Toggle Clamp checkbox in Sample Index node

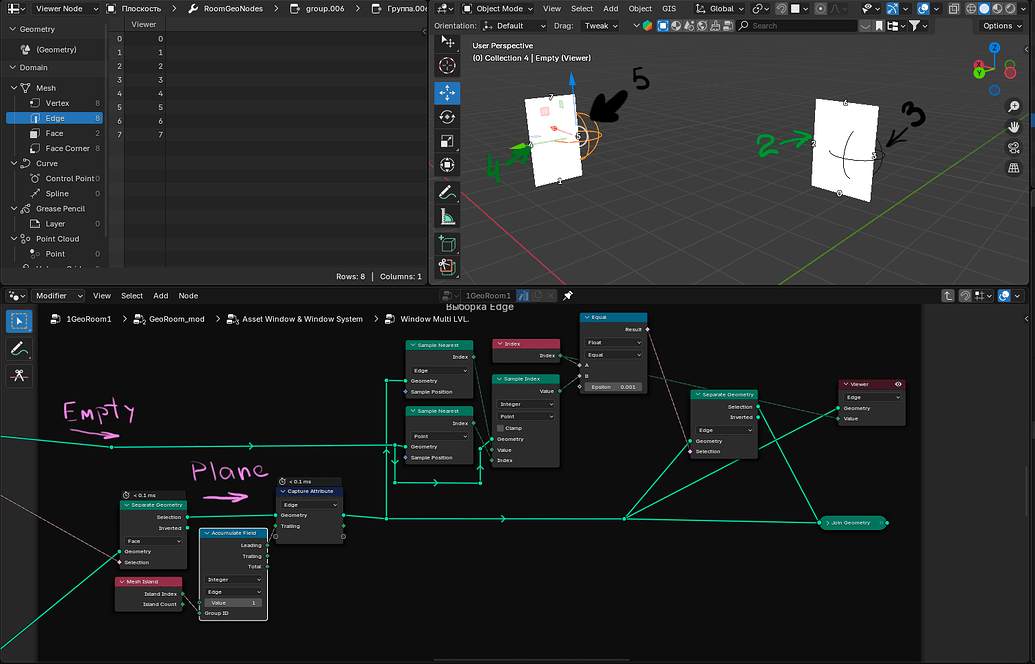point(500,428)
